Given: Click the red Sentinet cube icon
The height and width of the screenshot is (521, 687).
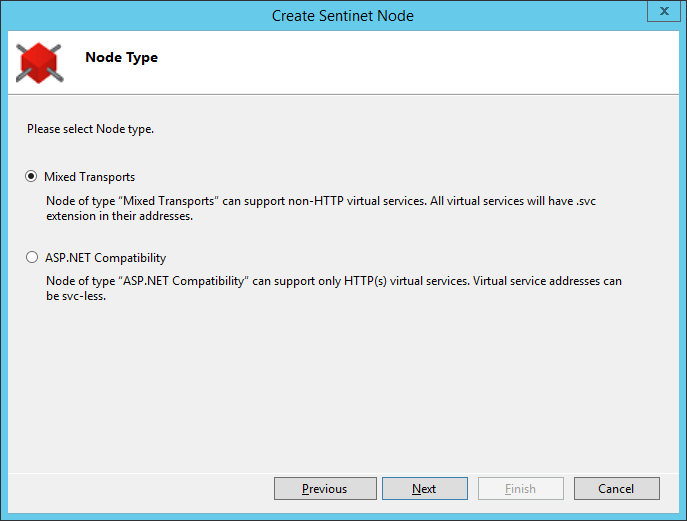Looking at the screenshot, I should [39, 63].
